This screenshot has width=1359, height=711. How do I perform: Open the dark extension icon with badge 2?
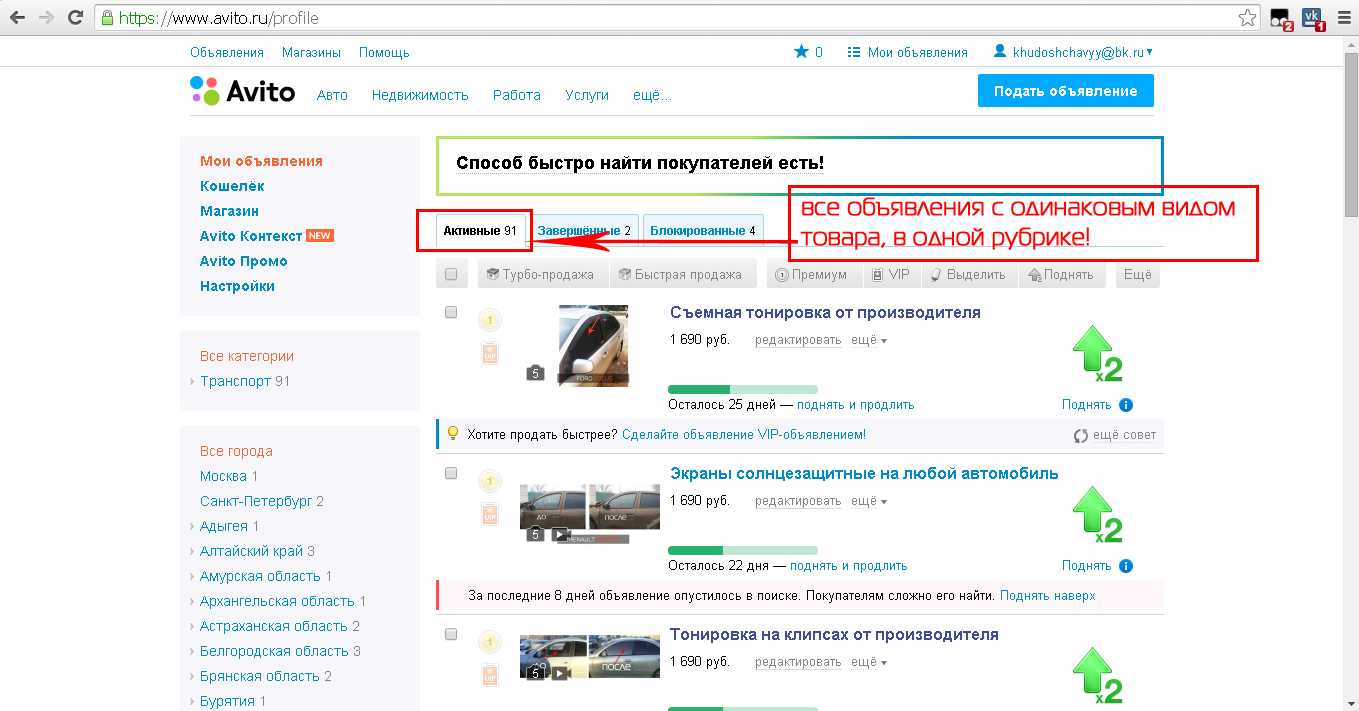coord(1280,18)
